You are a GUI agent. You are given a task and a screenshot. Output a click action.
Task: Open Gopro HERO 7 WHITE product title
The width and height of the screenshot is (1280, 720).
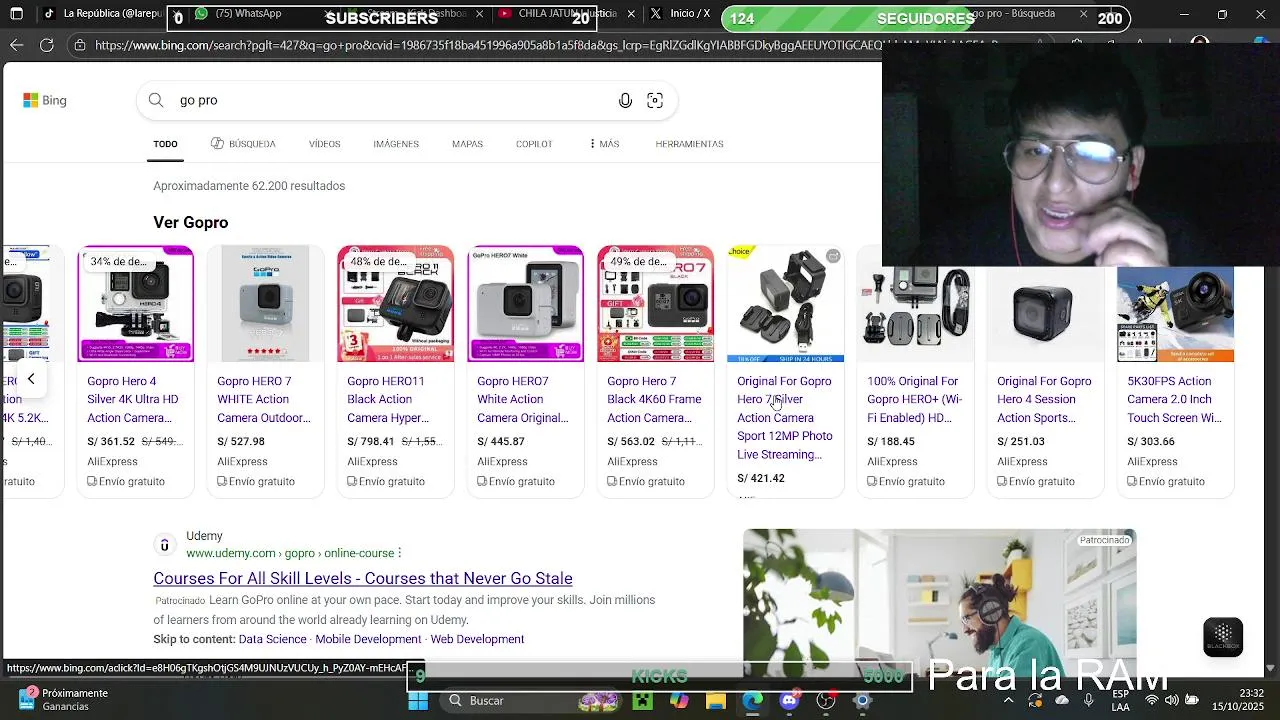pos(265,399)
